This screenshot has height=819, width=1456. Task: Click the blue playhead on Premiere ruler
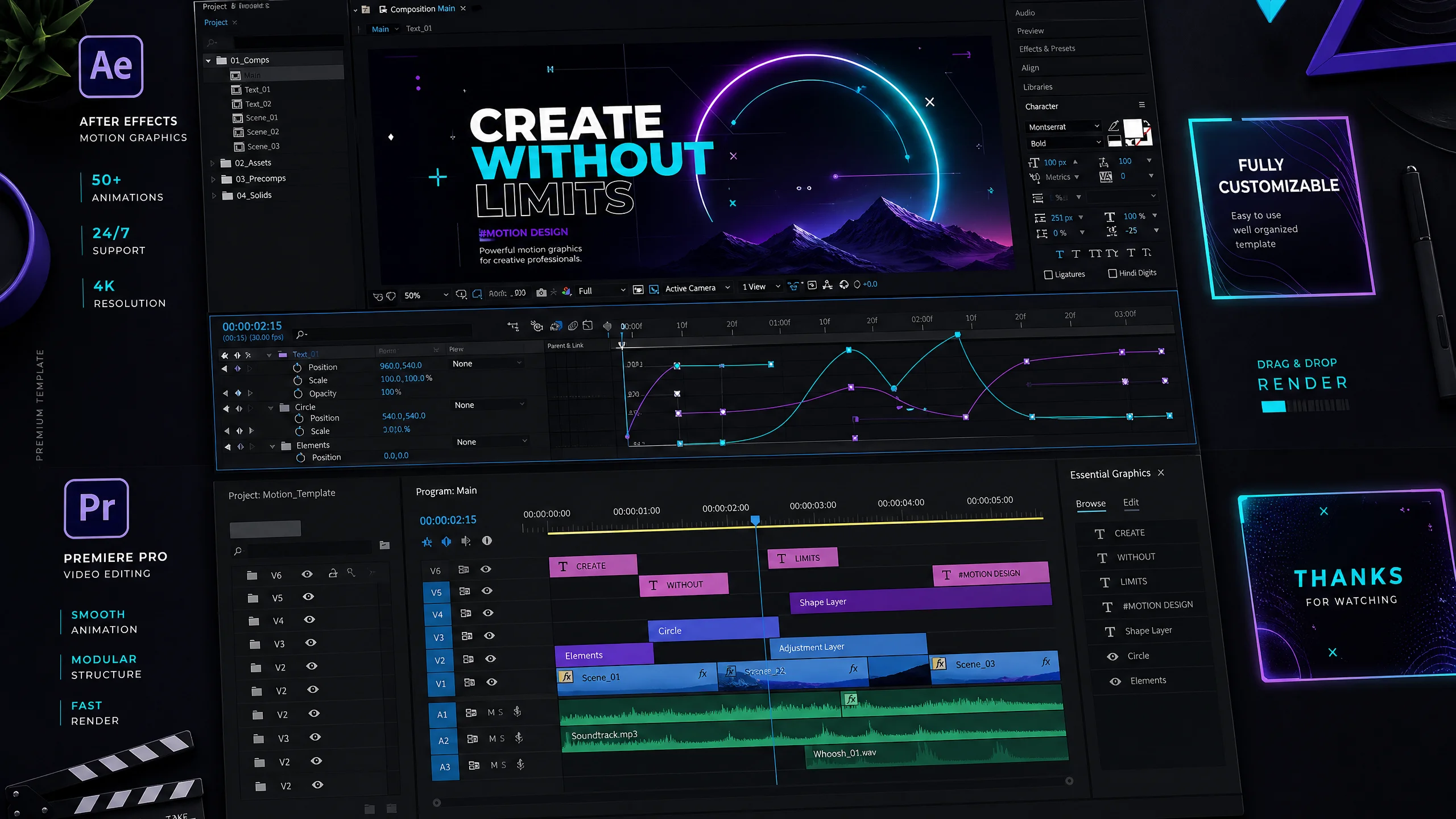[x=755, y=520]
